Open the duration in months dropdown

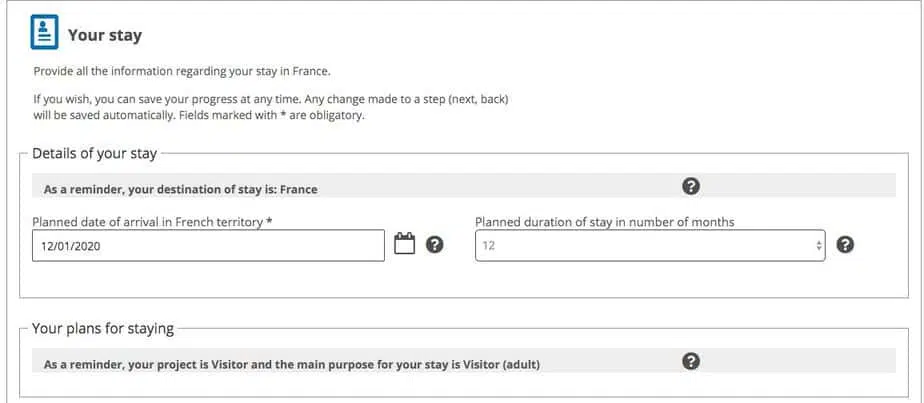650,246
